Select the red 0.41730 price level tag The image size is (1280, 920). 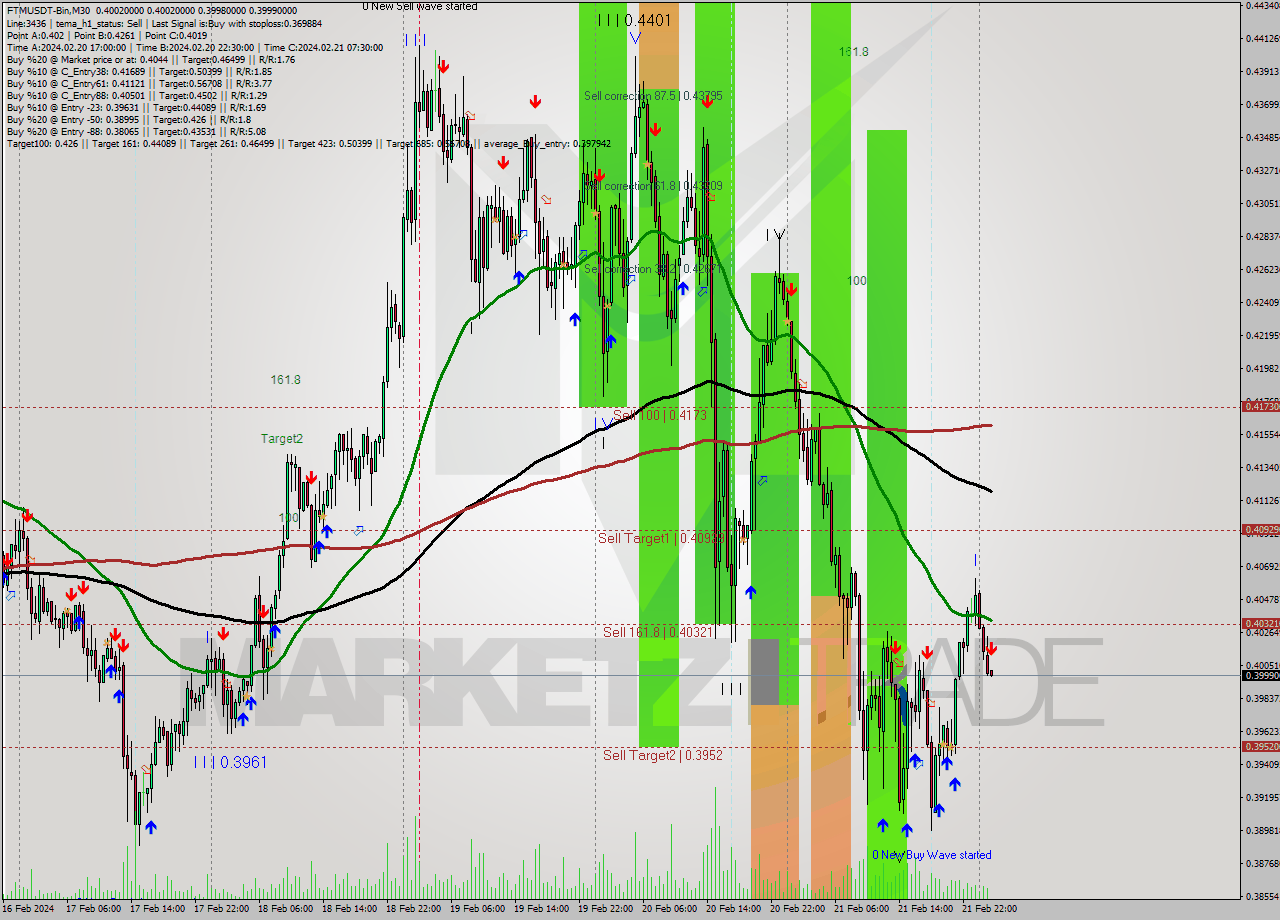tap(1260, 406)
